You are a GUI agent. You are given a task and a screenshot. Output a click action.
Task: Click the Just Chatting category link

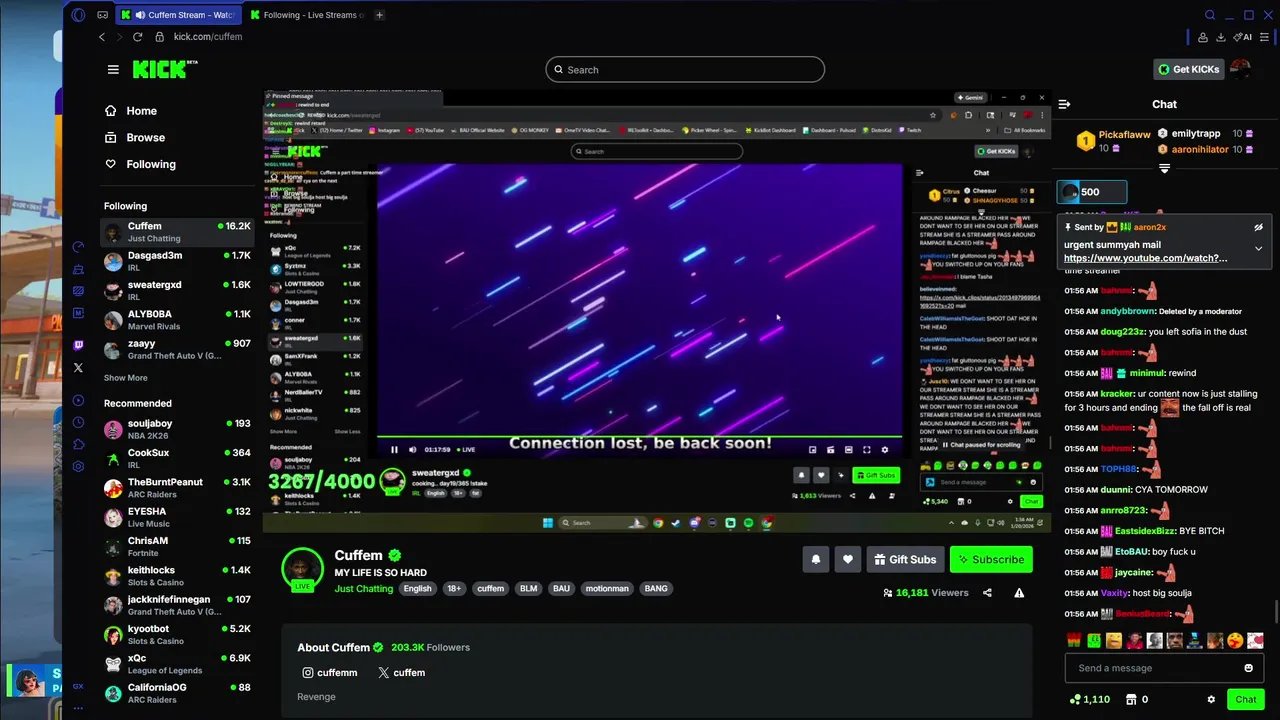click(364, 589)
